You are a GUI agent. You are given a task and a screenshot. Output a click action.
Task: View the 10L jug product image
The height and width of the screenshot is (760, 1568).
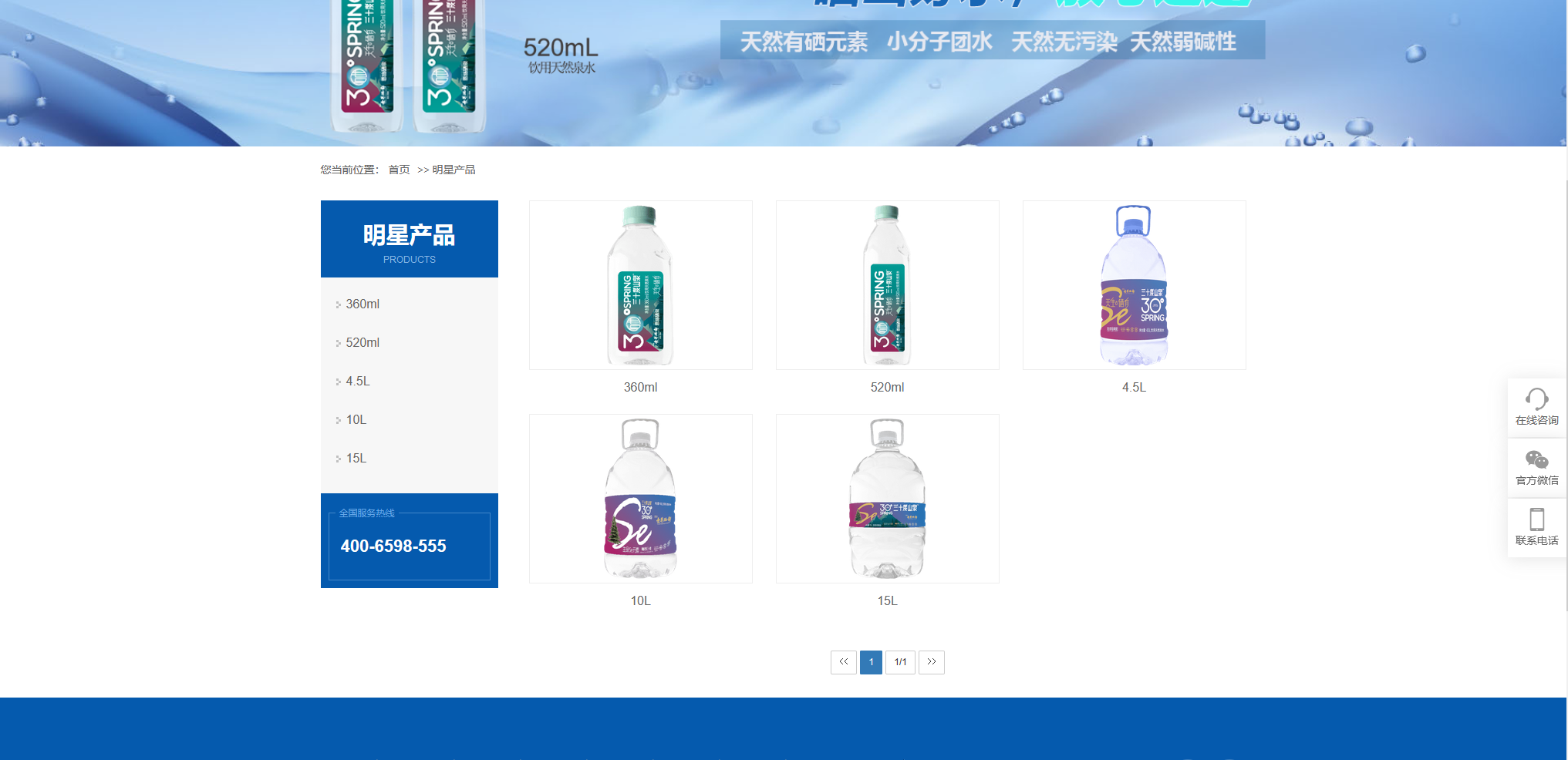pos(640,499)
